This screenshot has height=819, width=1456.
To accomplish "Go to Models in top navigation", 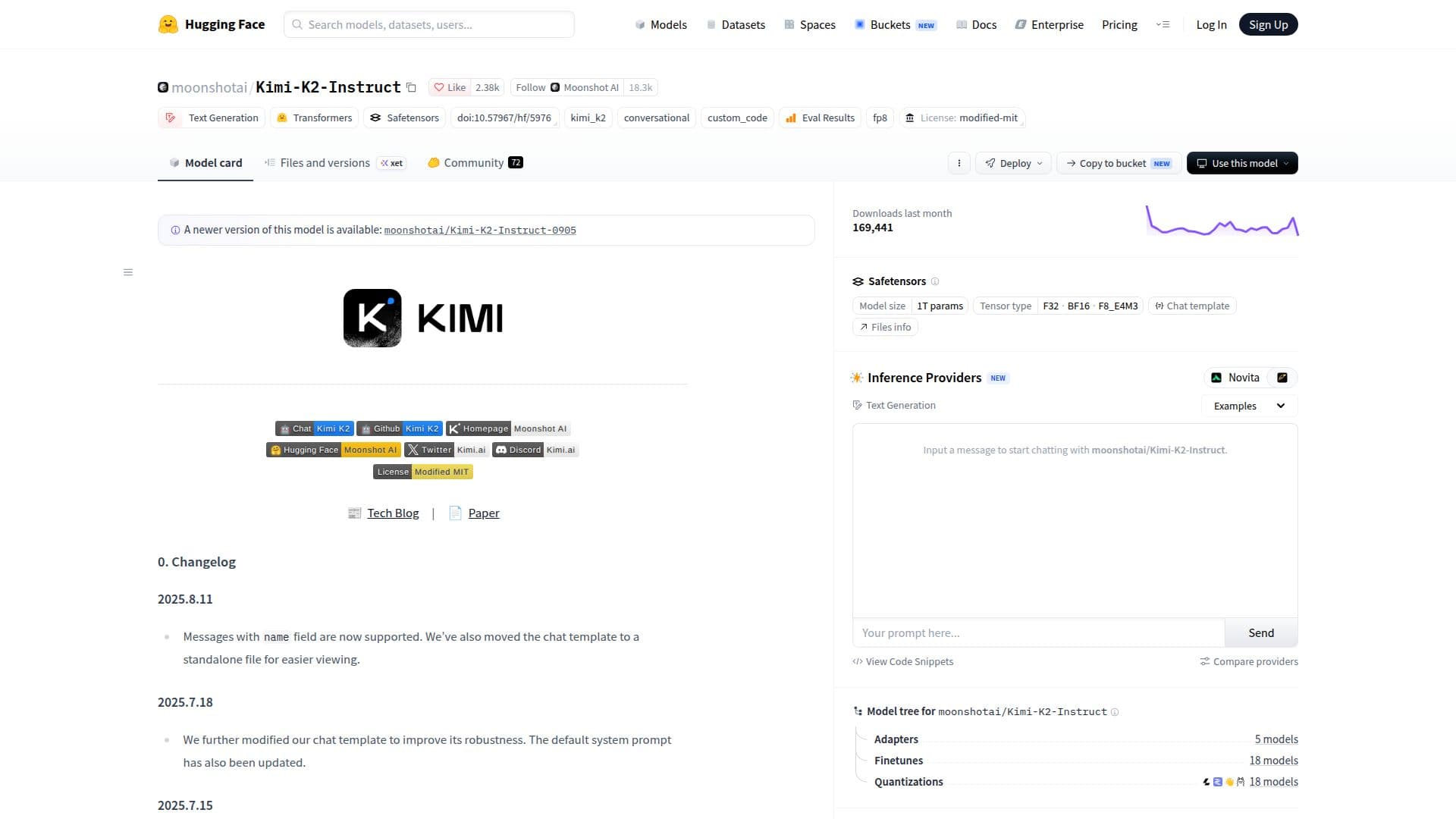I will 661,24.
